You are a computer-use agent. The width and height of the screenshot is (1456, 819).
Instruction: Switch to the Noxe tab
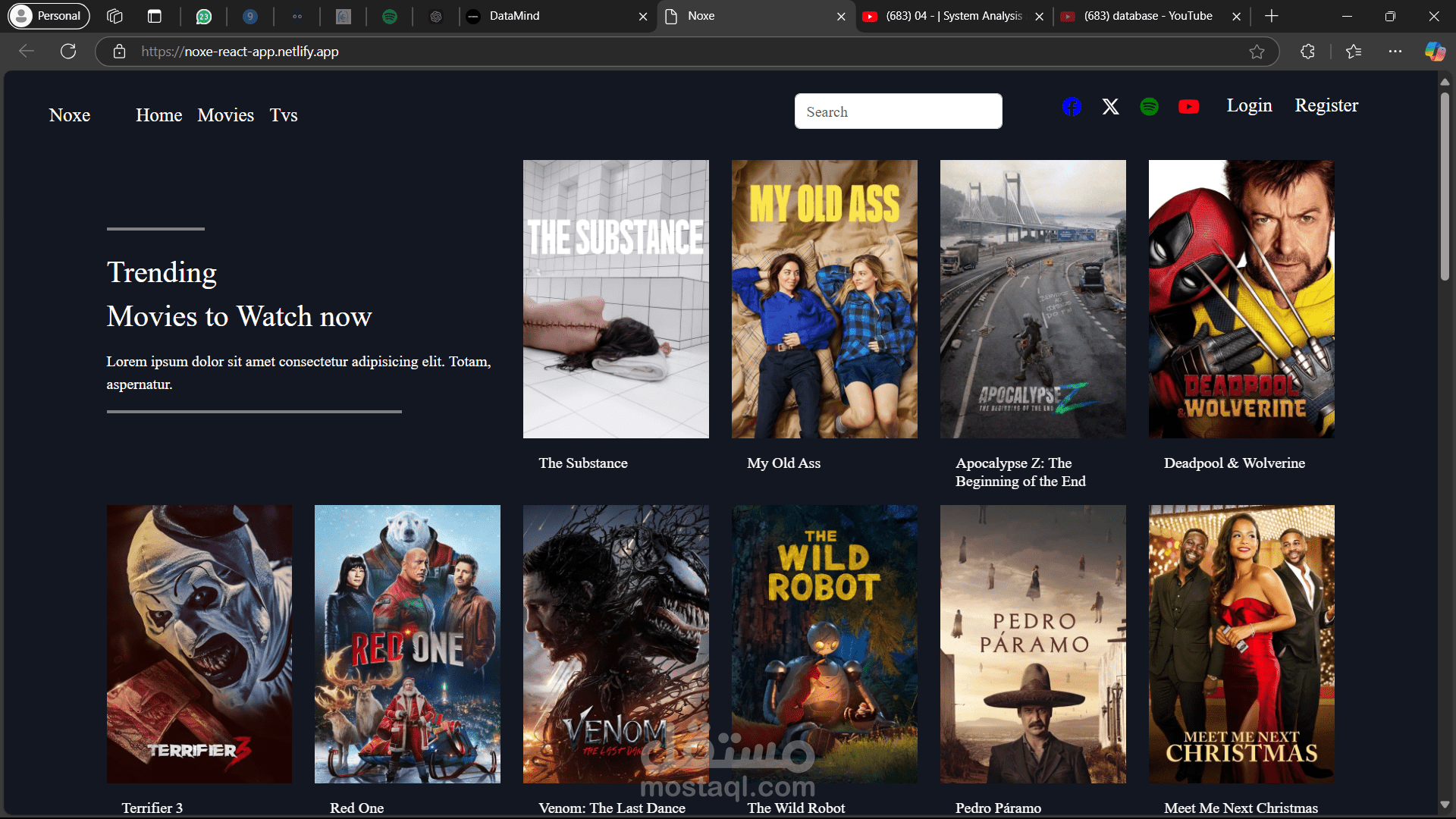click(x=755, y=16)
